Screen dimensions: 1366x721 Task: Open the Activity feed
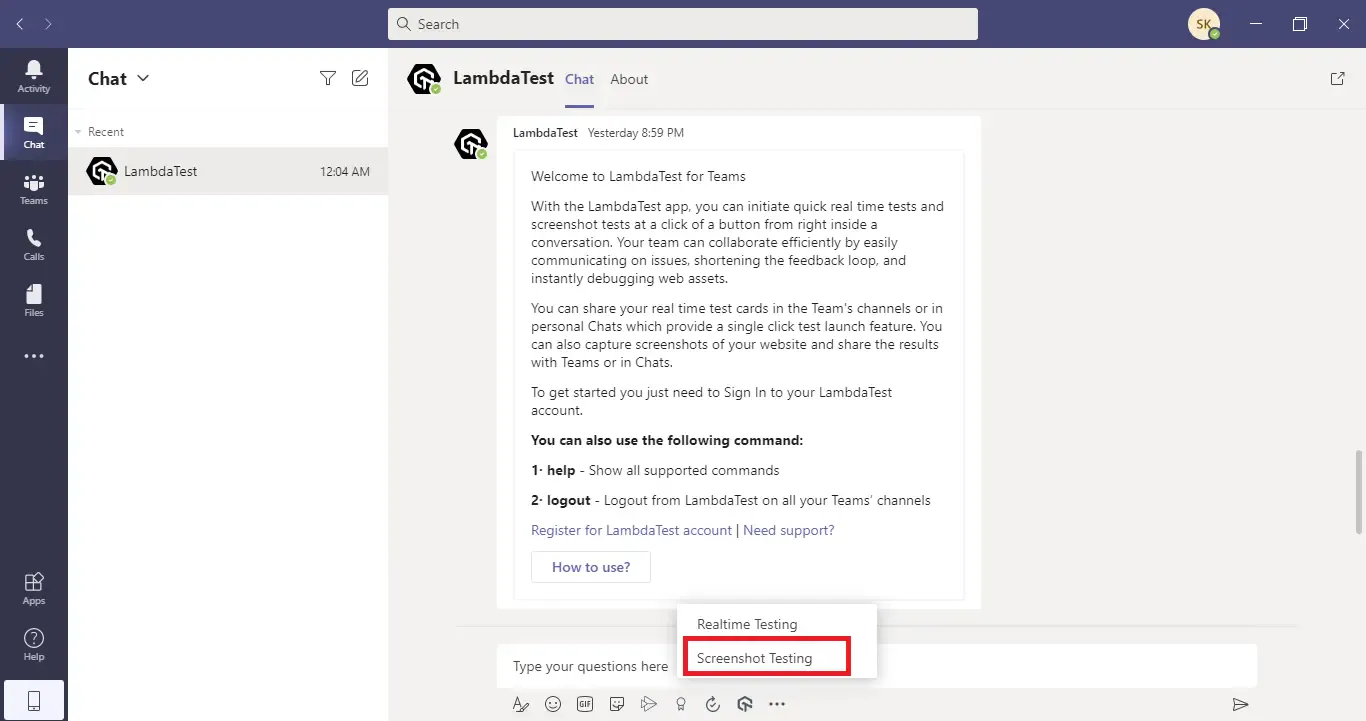33,68
